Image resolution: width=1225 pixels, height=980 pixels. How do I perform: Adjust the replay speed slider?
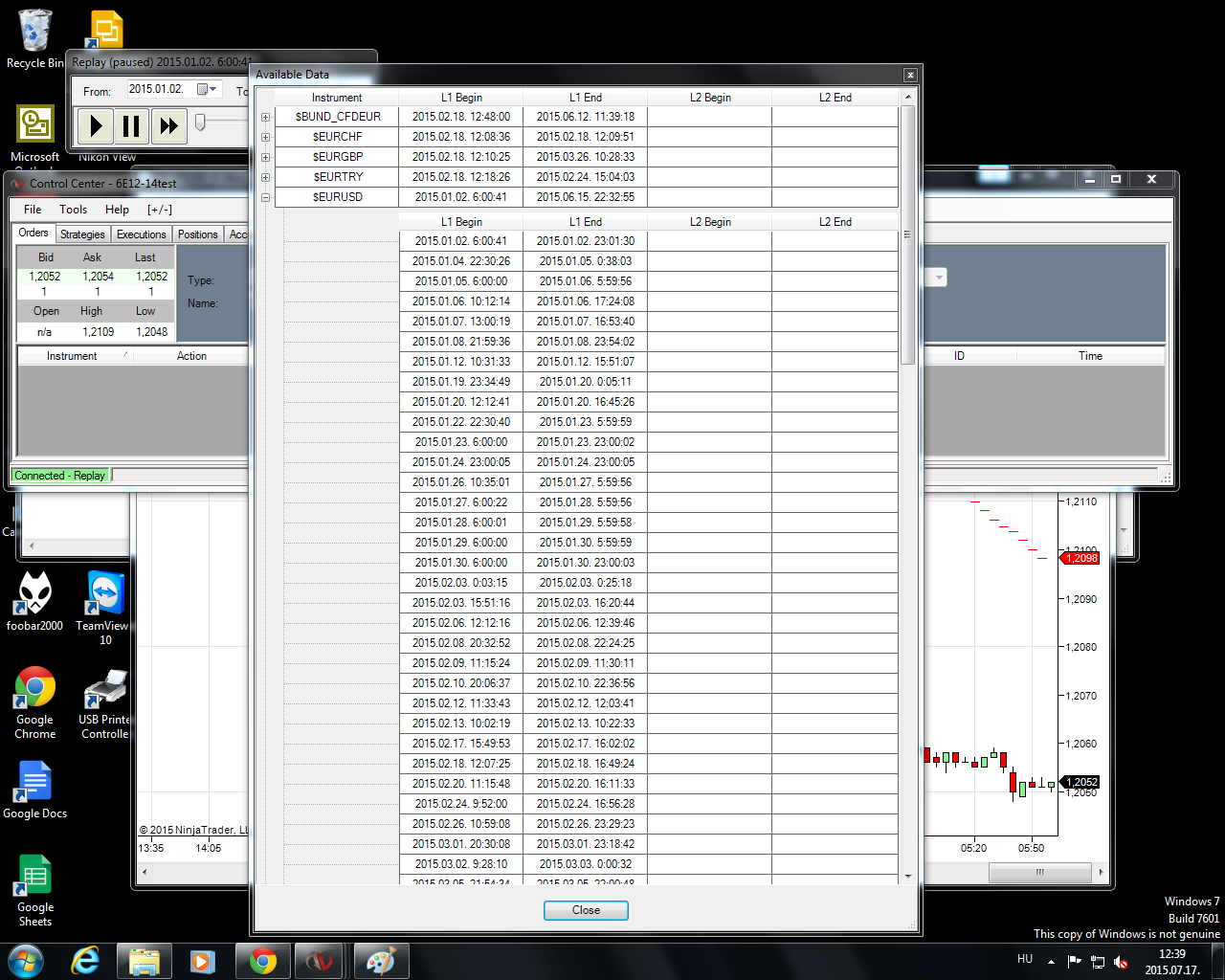[x=200, y=122]
